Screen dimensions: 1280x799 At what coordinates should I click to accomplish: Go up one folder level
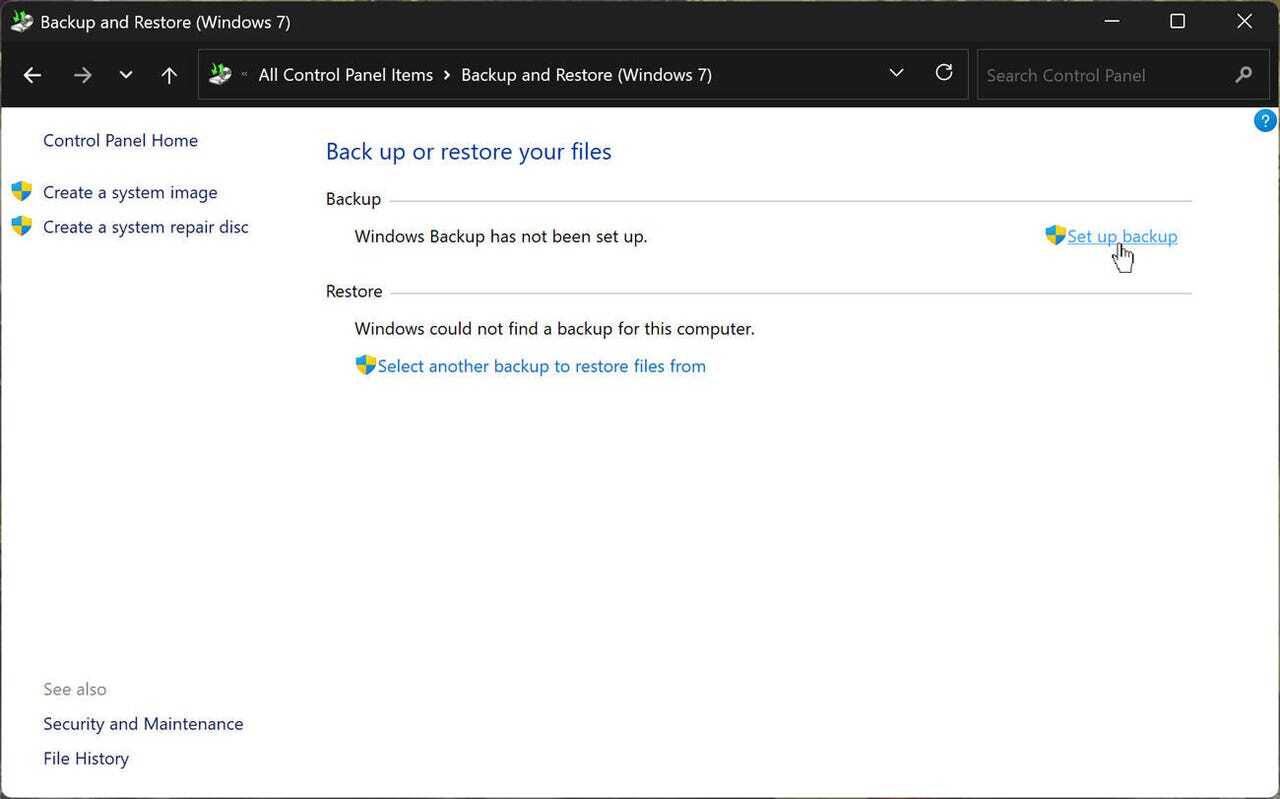click(x=169, y=75)
